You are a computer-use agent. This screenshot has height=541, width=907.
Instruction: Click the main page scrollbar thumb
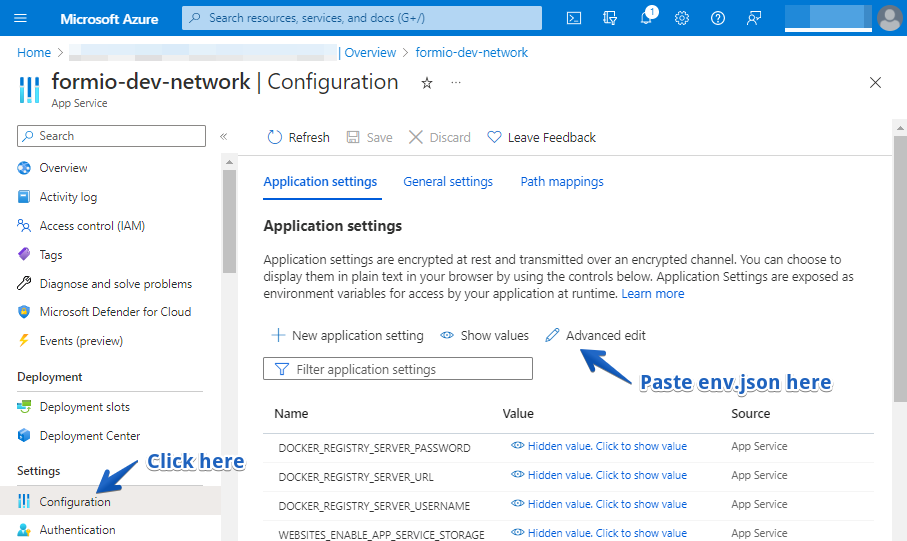(x=900, y=269)
